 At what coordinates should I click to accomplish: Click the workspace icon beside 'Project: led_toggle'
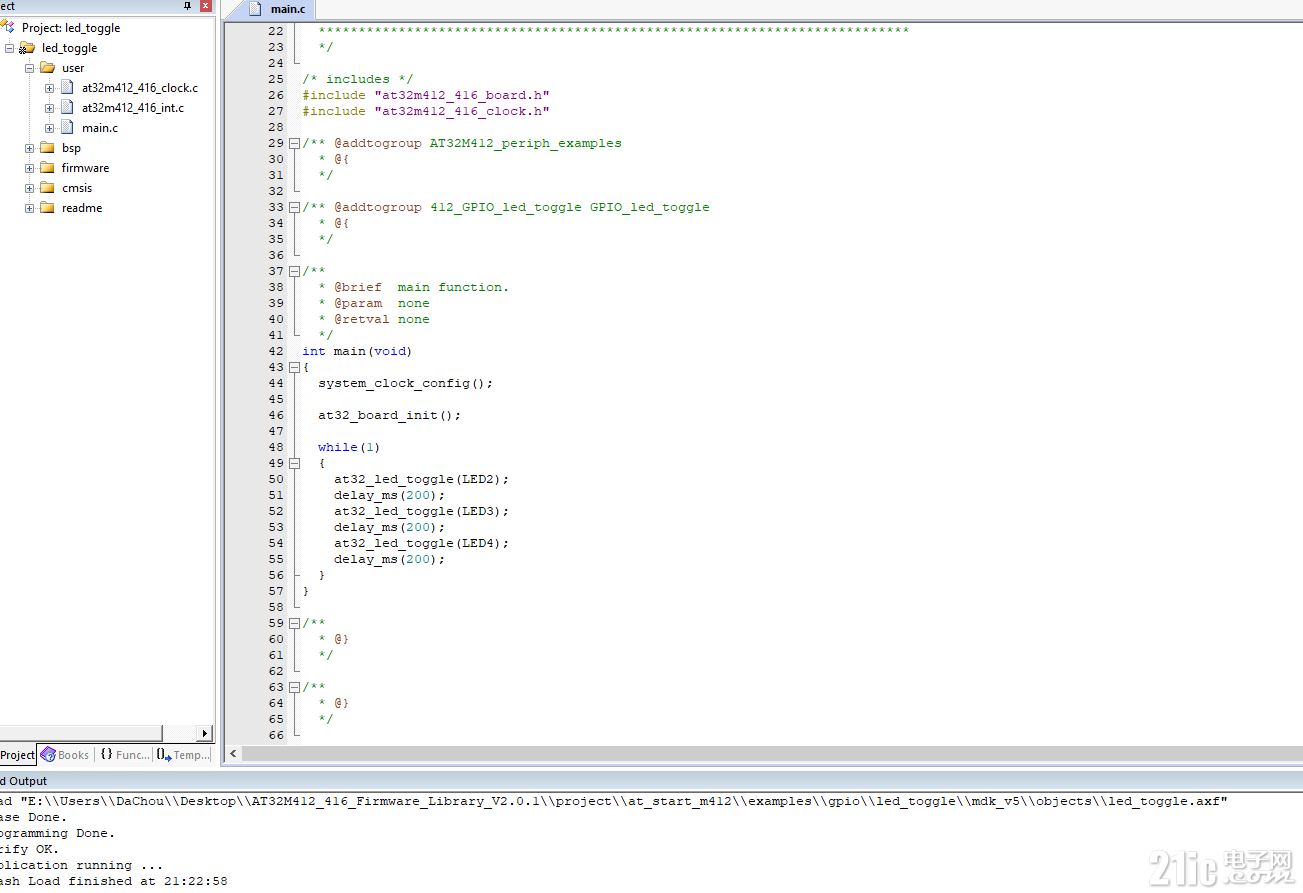(8, 28)
